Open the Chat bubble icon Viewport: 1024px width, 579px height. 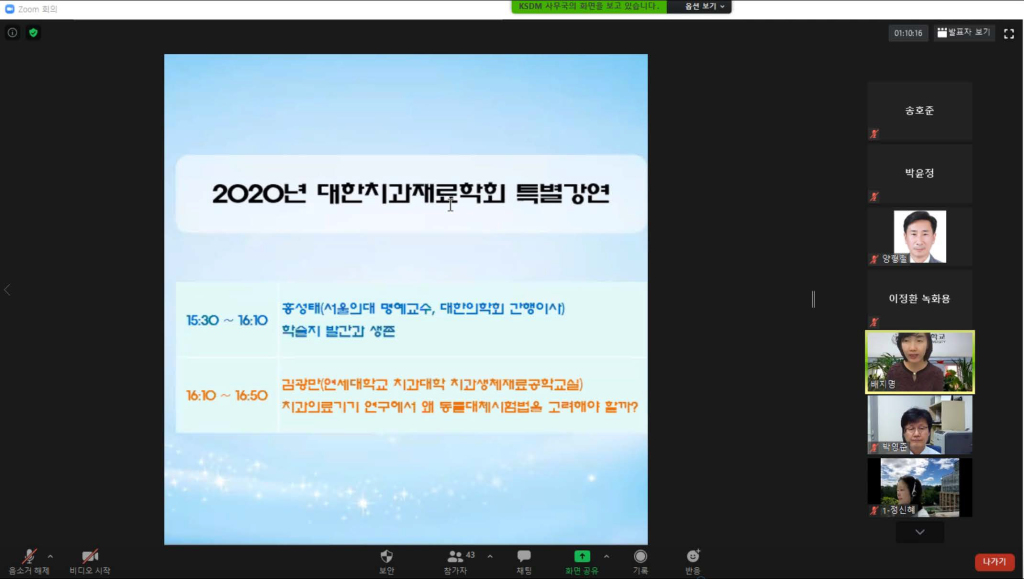[523, 557]
